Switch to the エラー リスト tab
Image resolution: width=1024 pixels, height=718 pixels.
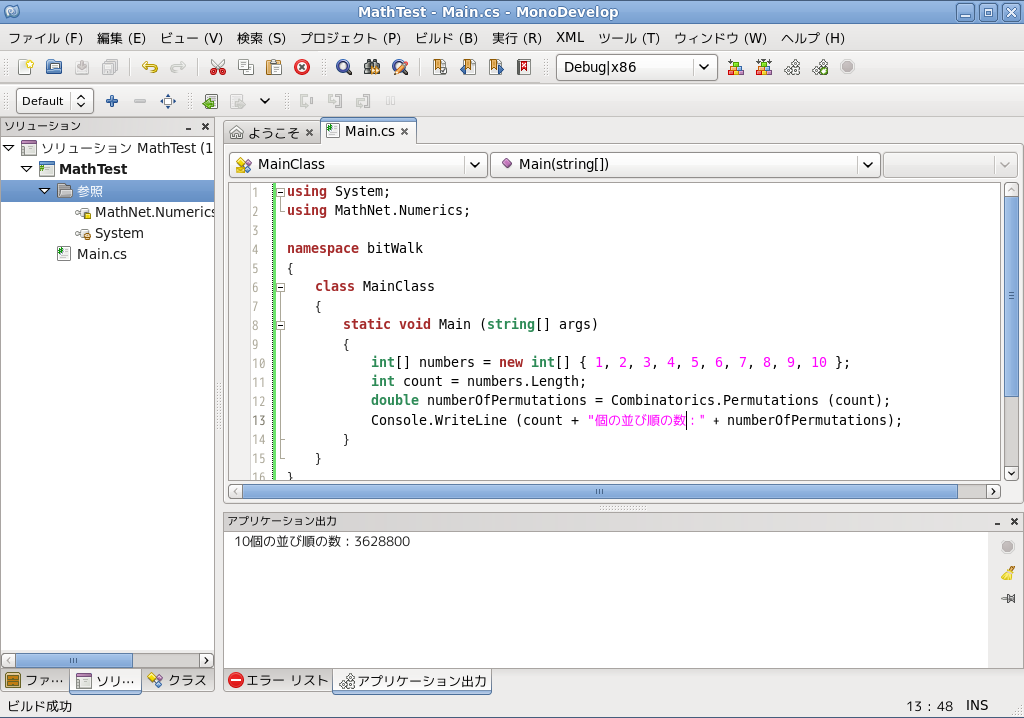(x=278, y=680)
